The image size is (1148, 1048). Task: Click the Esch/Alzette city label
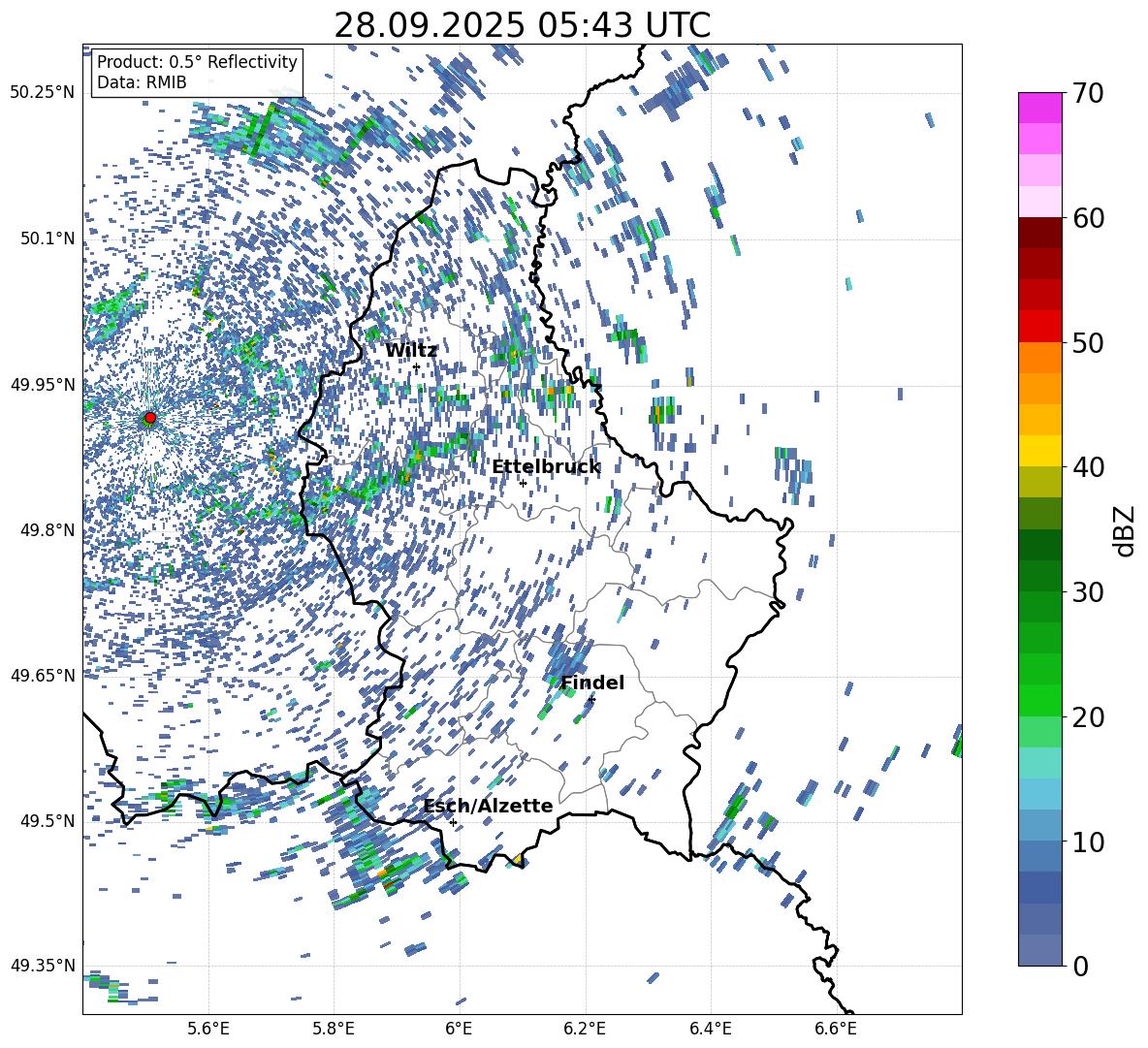[x=489, y=806]
